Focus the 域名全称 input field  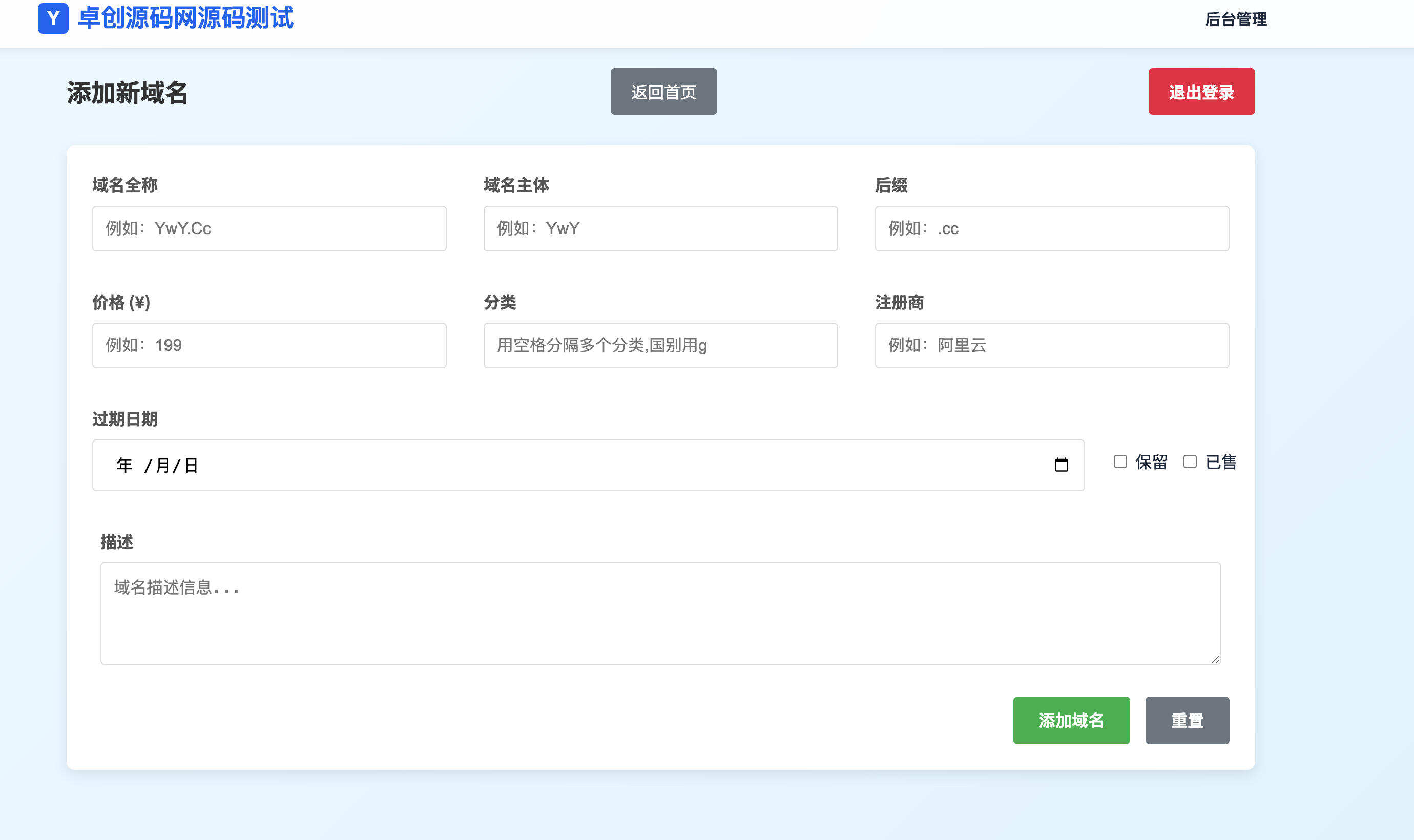pos(269,228)
